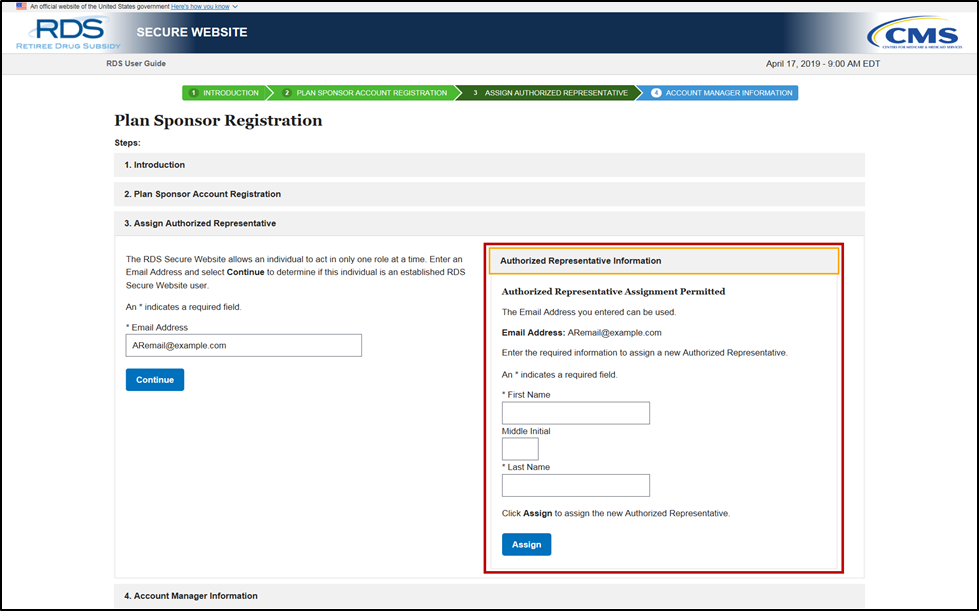Image resolution: width=979 pixels, height=611 pixels.
Task: Click the US flag icon
Action: 21,6
